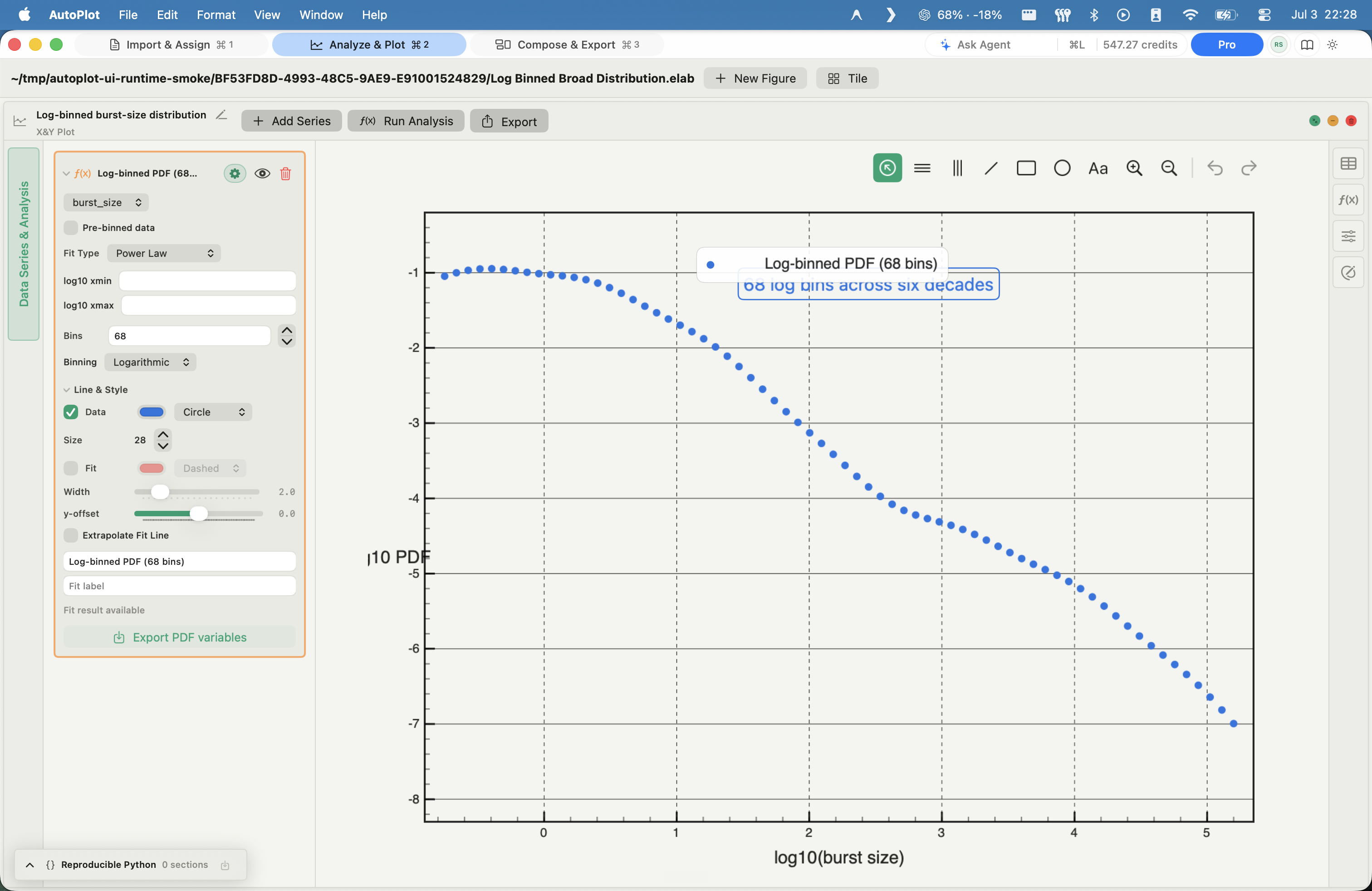This screenshot has height=891, width=1372.
Task: Click the zoom in magnifier
Action: 1134,168
